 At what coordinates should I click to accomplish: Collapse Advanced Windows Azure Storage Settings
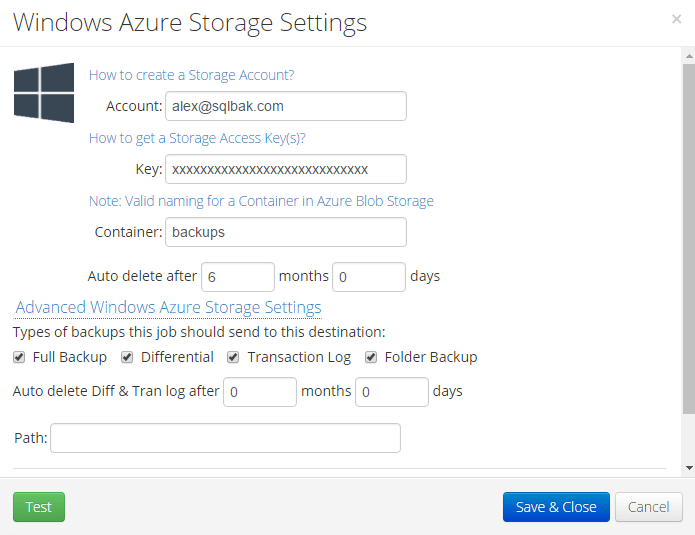tap(168, 307)
